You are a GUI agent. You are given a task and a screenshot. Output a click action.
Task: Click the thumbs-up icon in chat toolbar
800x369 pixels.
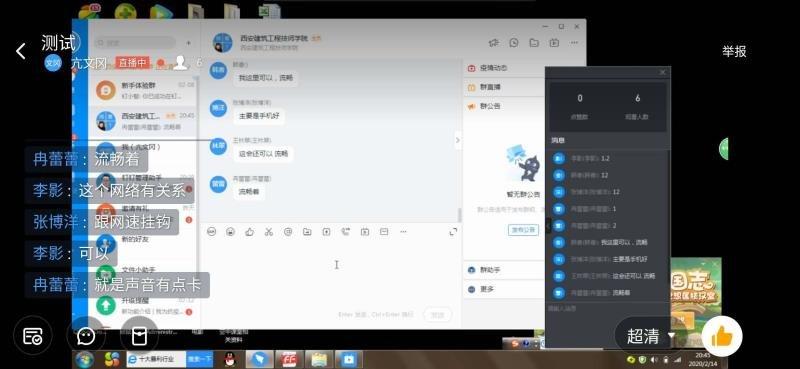249,232
